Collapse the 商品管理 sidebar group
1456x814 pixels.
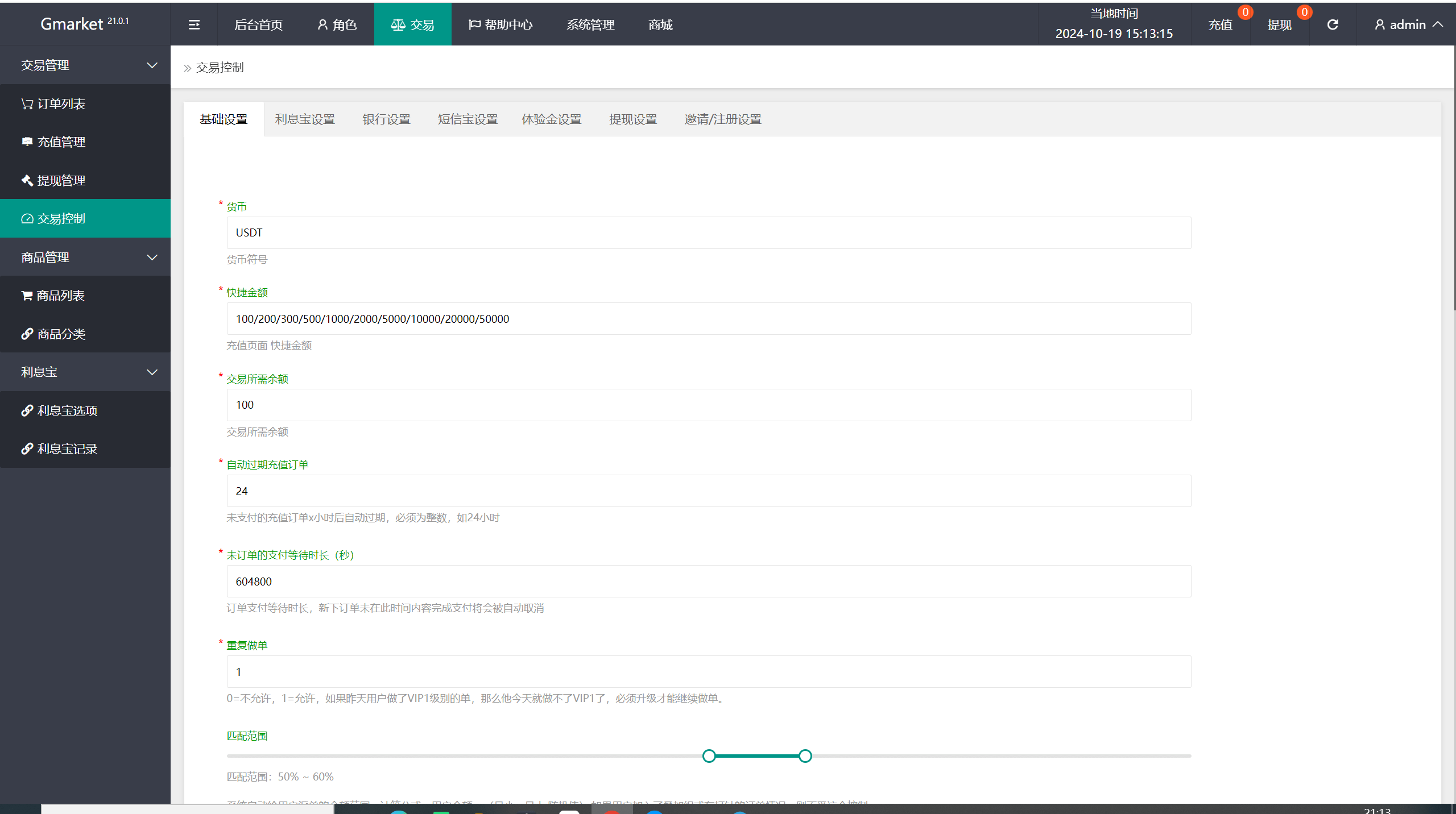click(x=151, y=258)
